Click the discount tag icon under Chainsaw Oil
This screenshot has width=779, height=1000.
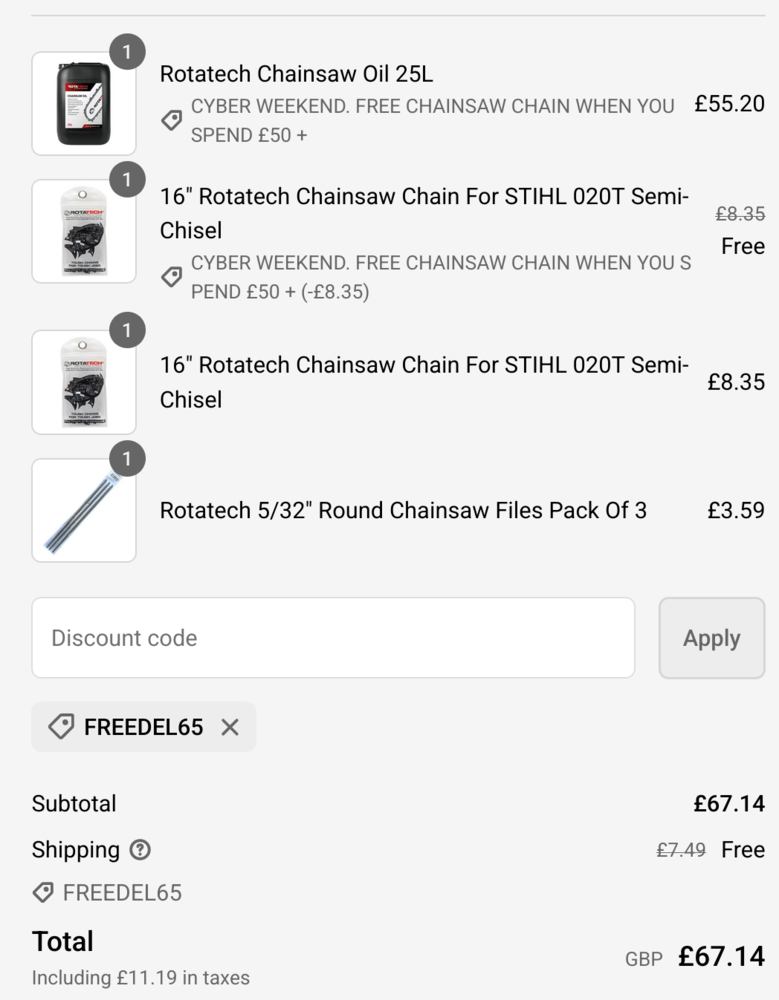coord(172,120)
